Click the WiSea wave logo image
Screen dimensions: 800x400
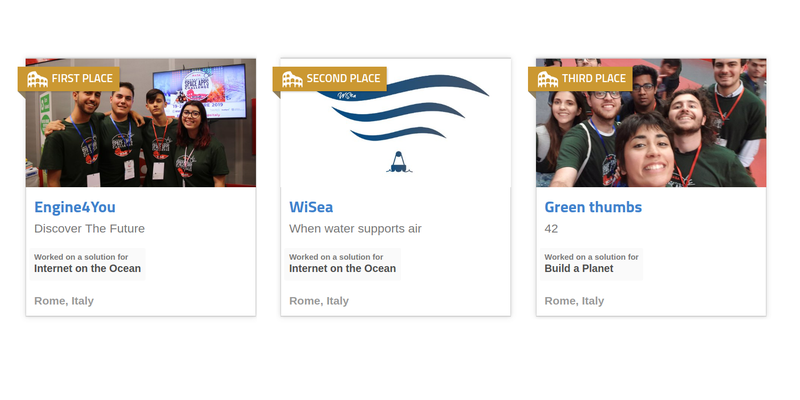395,122
